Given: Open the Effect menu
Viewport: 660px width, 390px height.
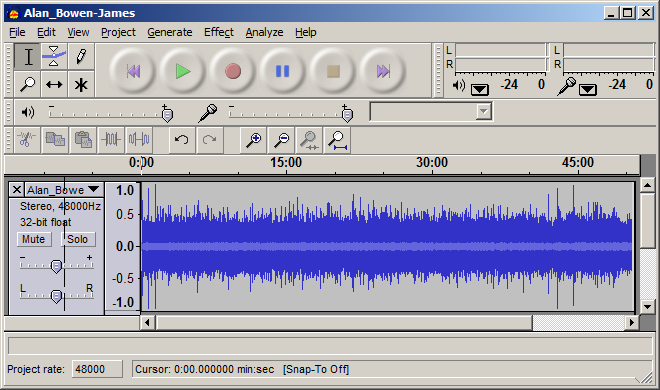Looking at the screenshot, I should [219, 32].
